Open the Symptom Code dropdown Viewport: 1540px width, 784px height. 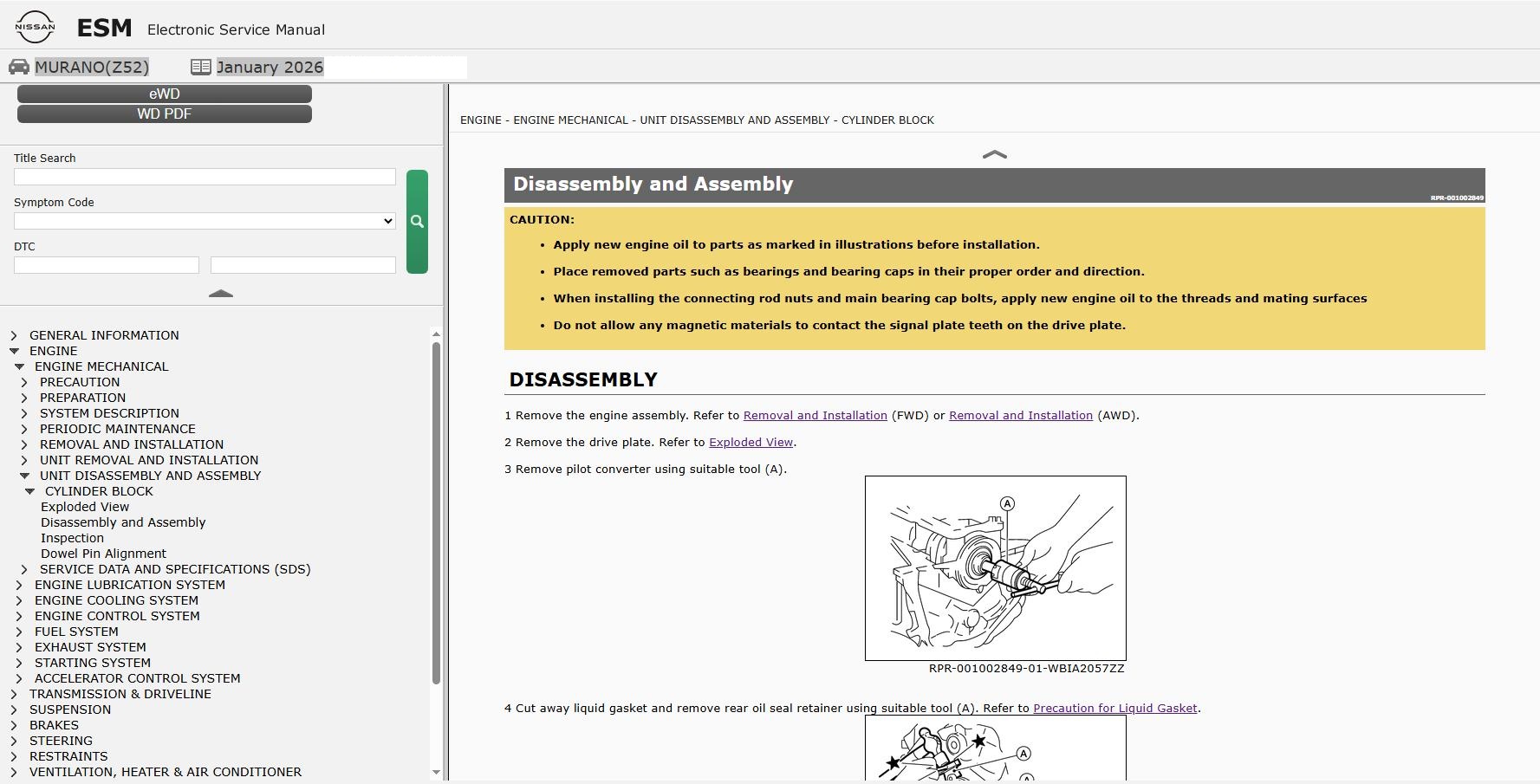[x=205, y=221]
